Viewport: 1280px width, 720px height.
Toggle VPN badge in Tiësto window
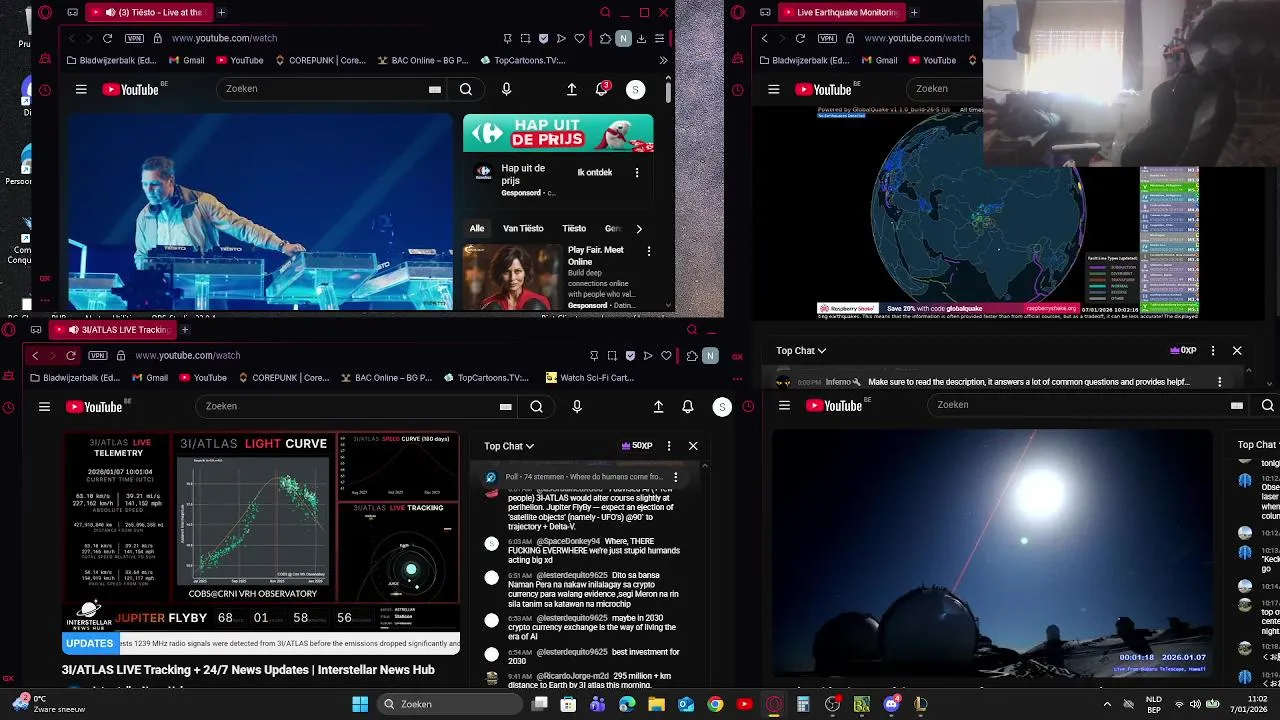pos(135,38)
